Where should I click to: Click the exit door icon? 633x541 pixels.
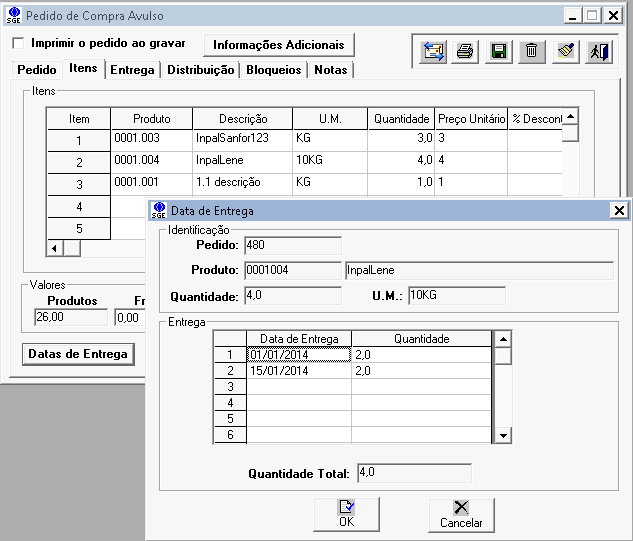598,51
